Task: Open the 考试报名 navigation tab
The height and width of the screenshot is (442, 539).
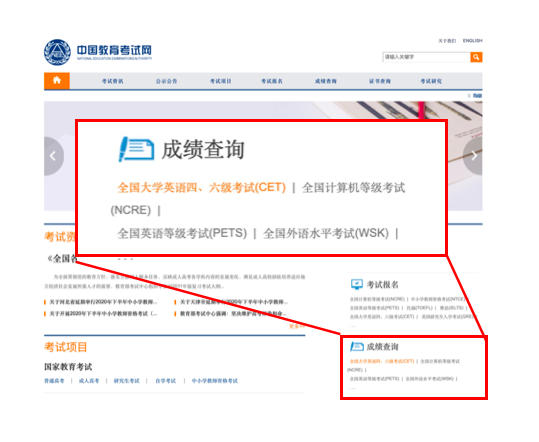Action: [x=272, y=81]
